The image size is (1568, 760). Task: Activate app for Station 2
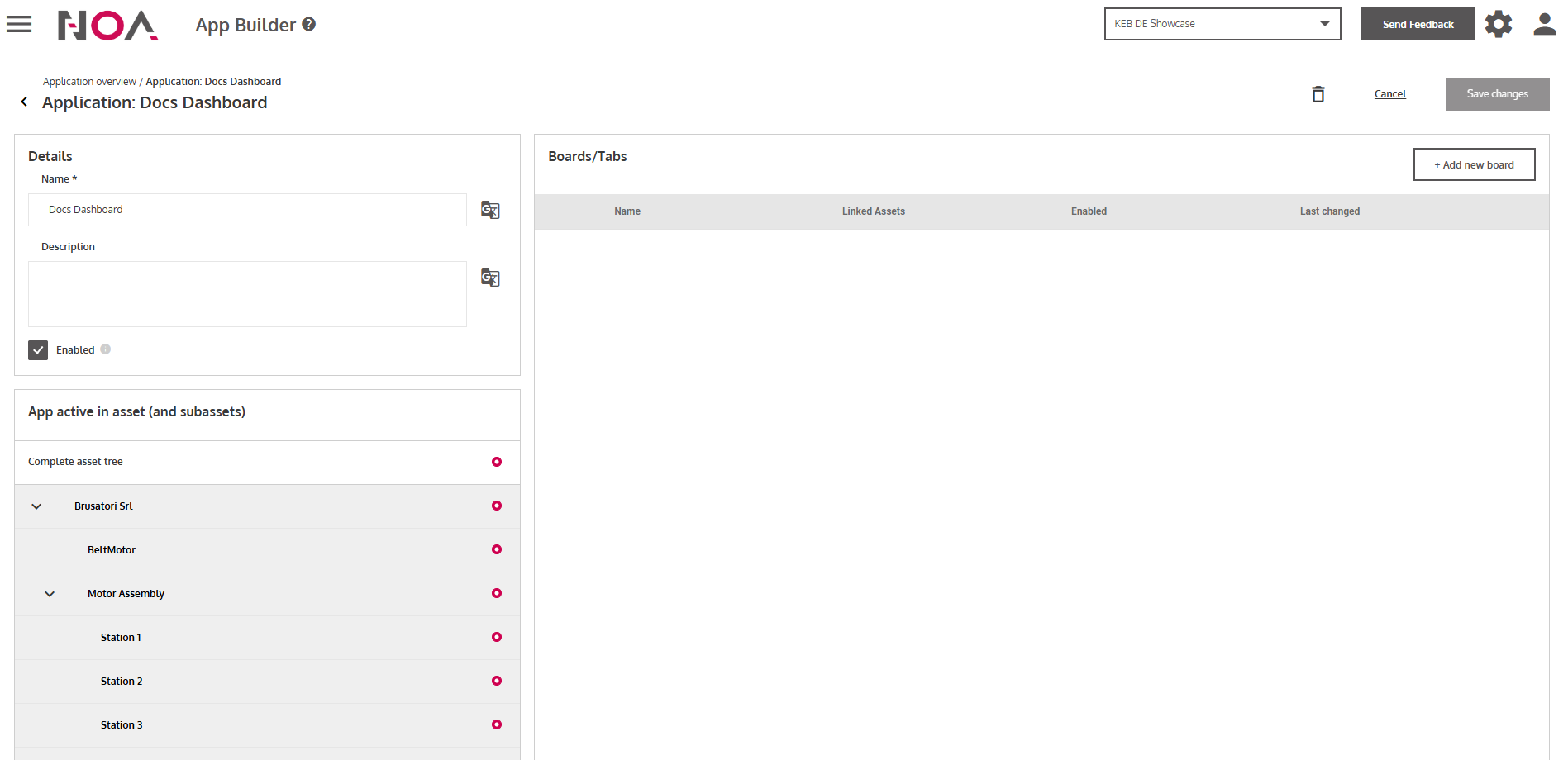coord(497,681)
